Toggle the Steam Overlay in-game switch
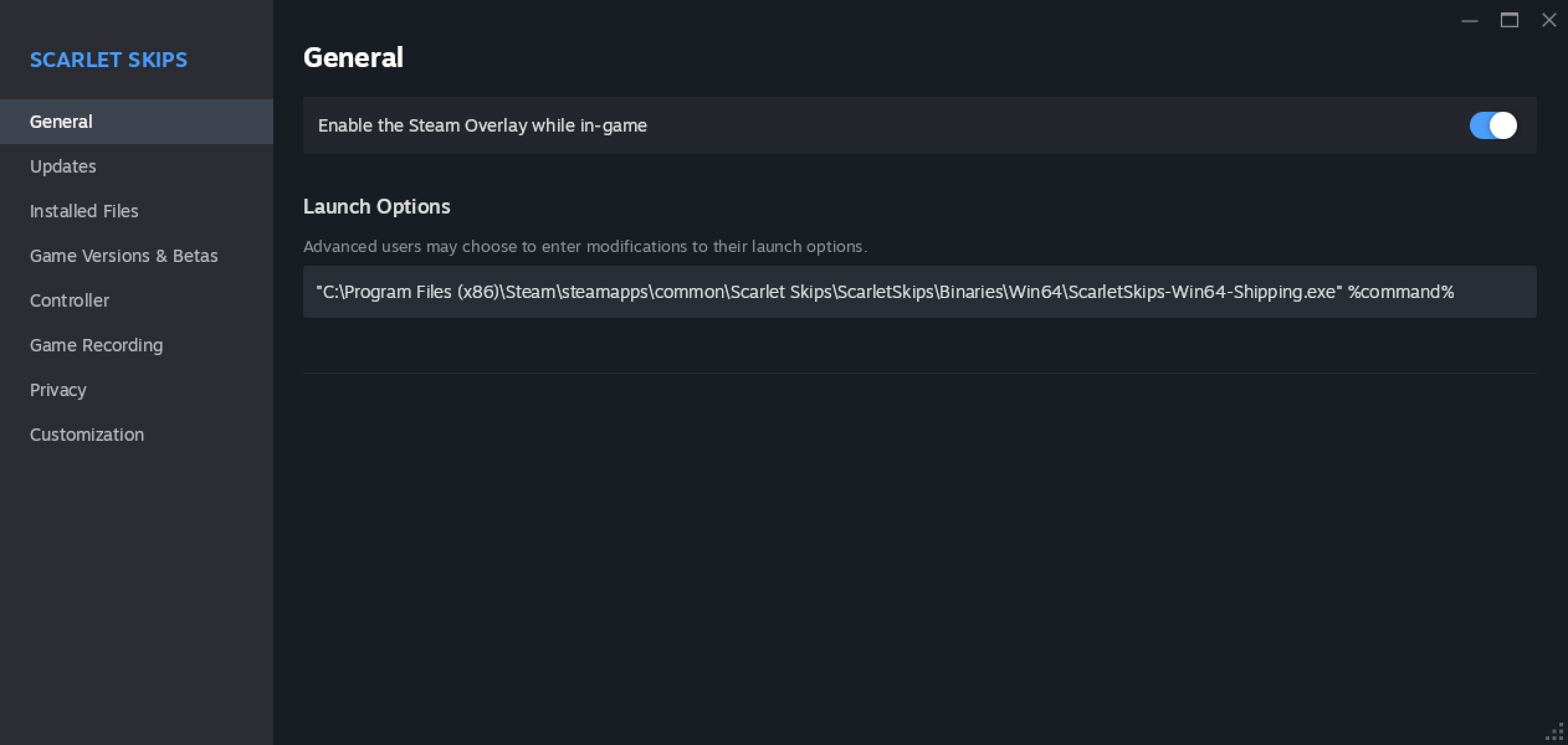 point(1493,125)
